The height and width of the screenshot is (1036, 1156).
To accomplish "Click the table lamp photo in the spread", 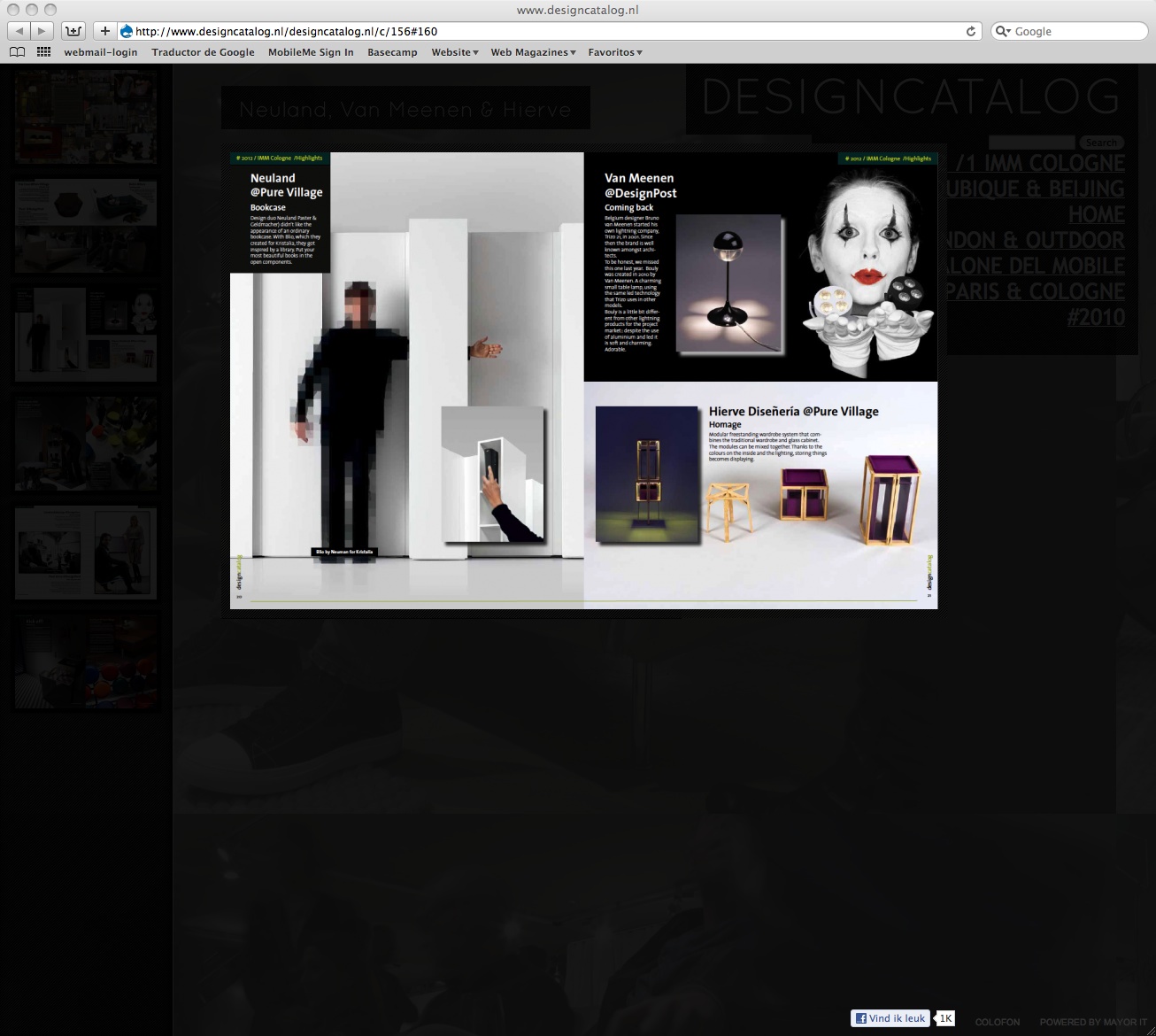I will [x=728, y=283].
